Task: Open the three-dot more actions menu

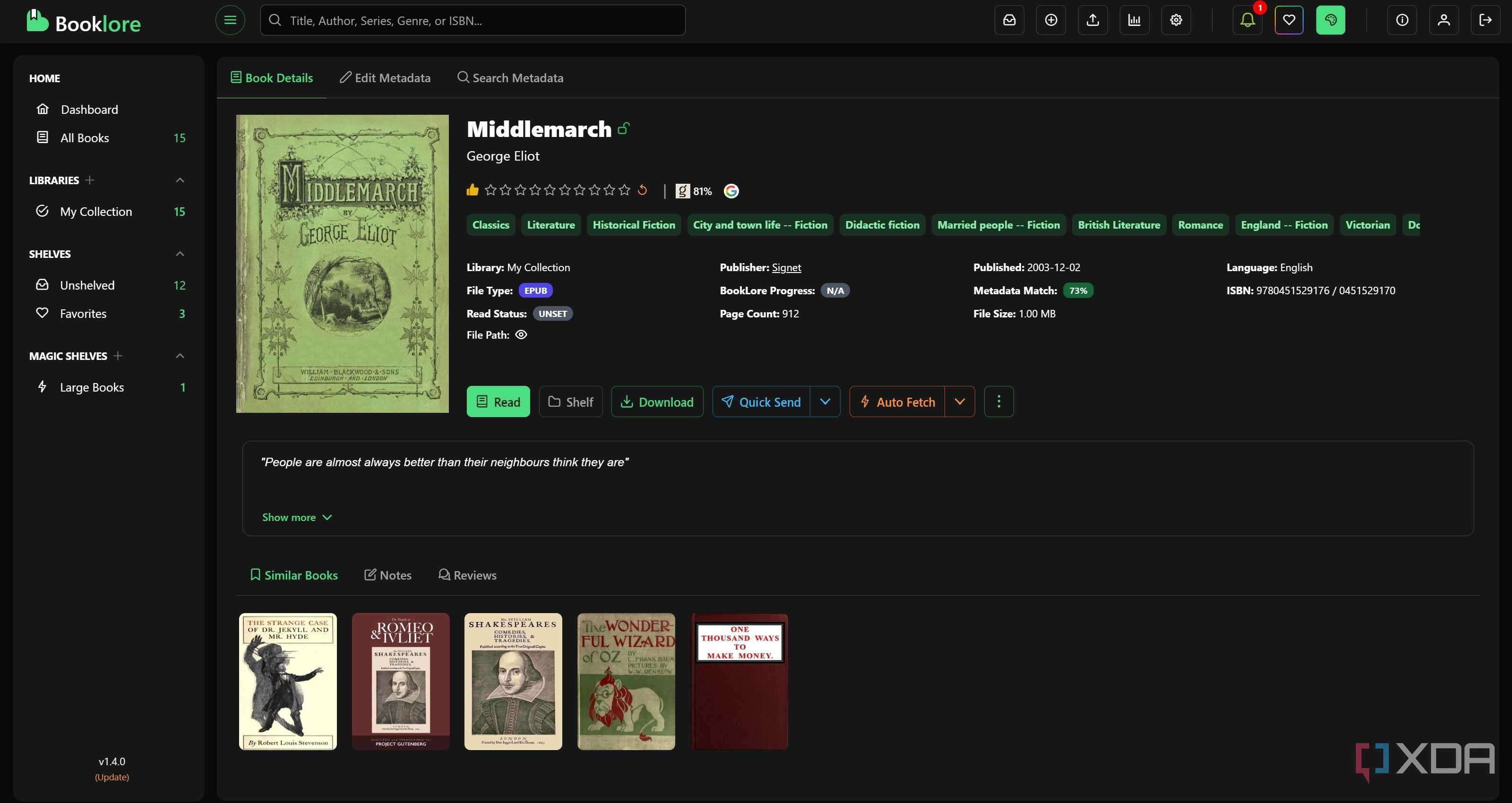Action: (998, 401)
